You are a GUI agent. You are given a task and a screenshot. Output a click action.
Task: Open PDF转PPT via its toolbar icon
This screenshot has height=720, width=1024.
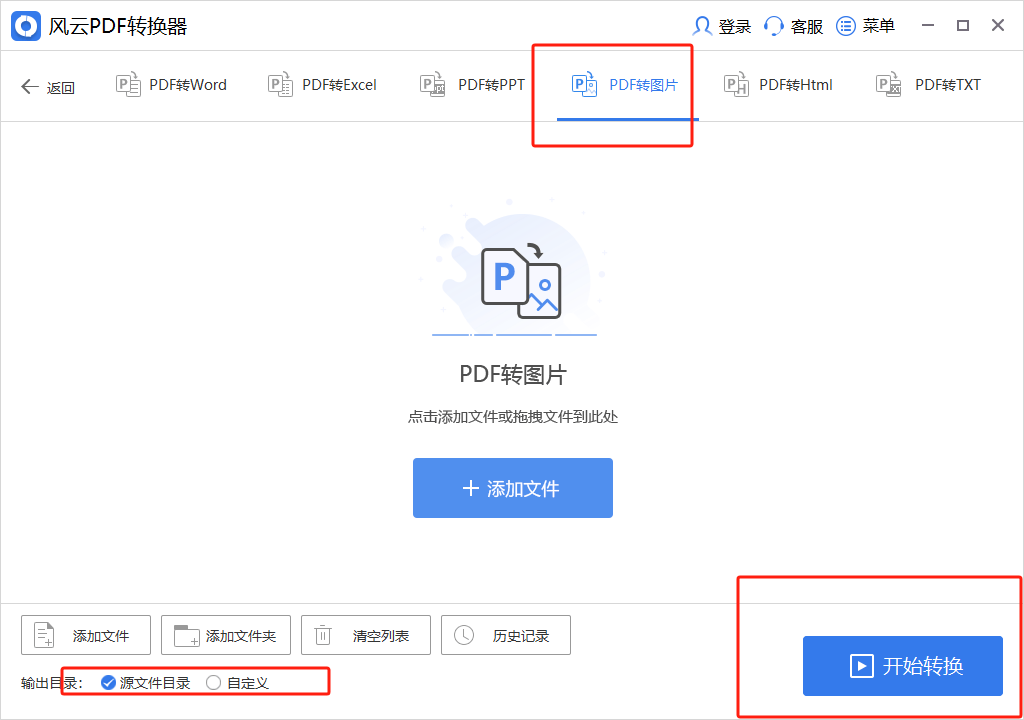(433, 85)
